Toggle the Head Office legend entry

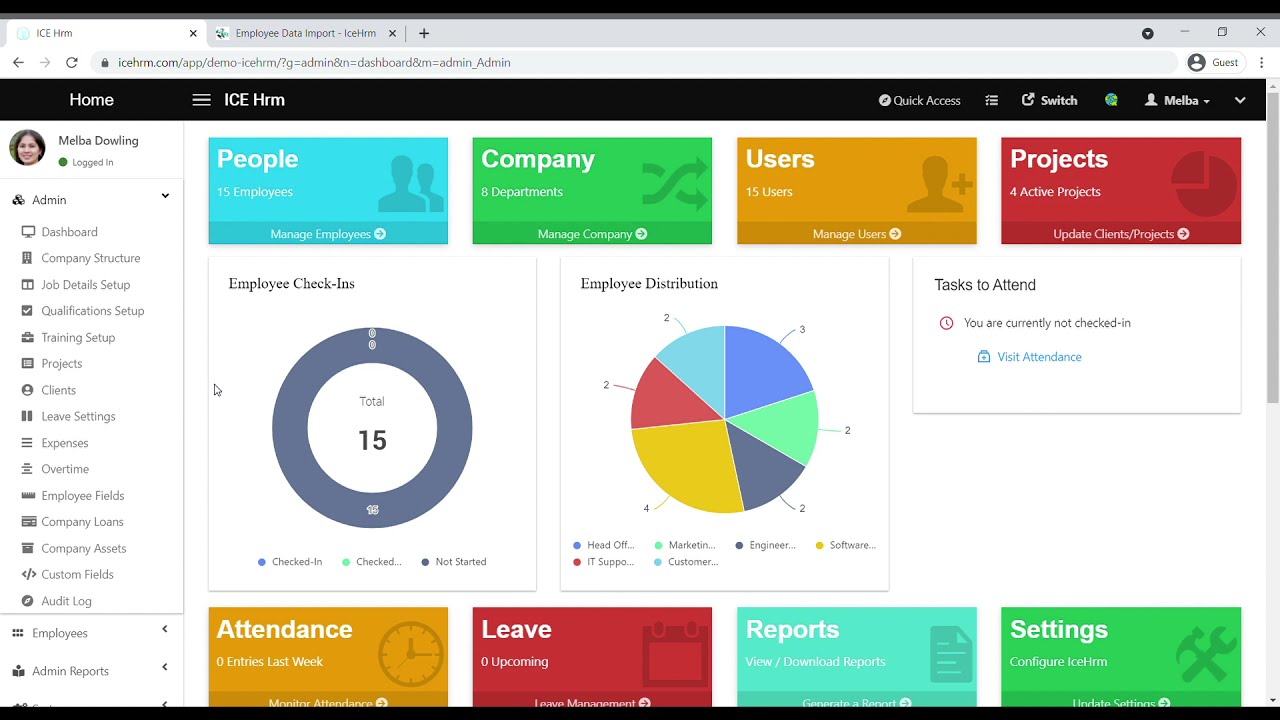coord(604,545)
